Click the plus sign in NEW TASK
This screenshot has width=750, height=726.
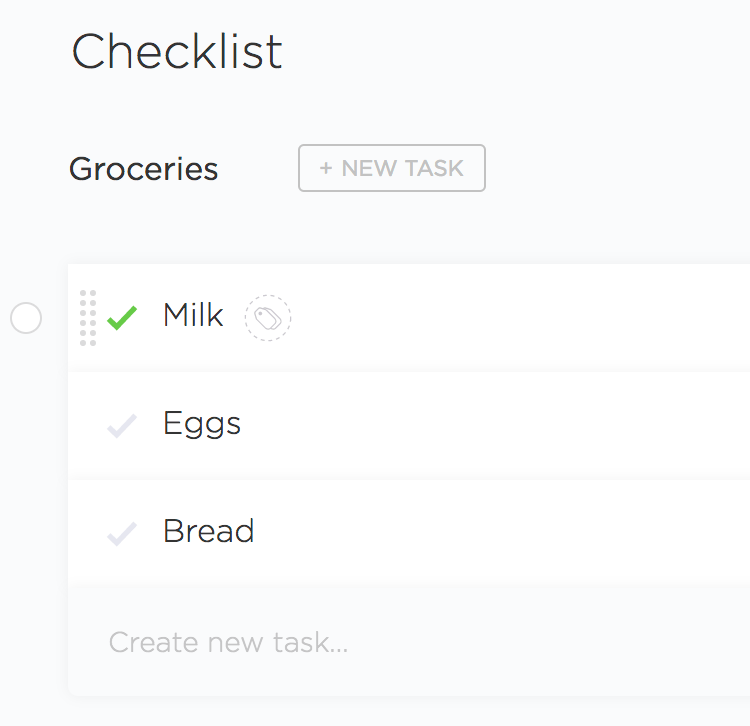[x=326, y=168]
